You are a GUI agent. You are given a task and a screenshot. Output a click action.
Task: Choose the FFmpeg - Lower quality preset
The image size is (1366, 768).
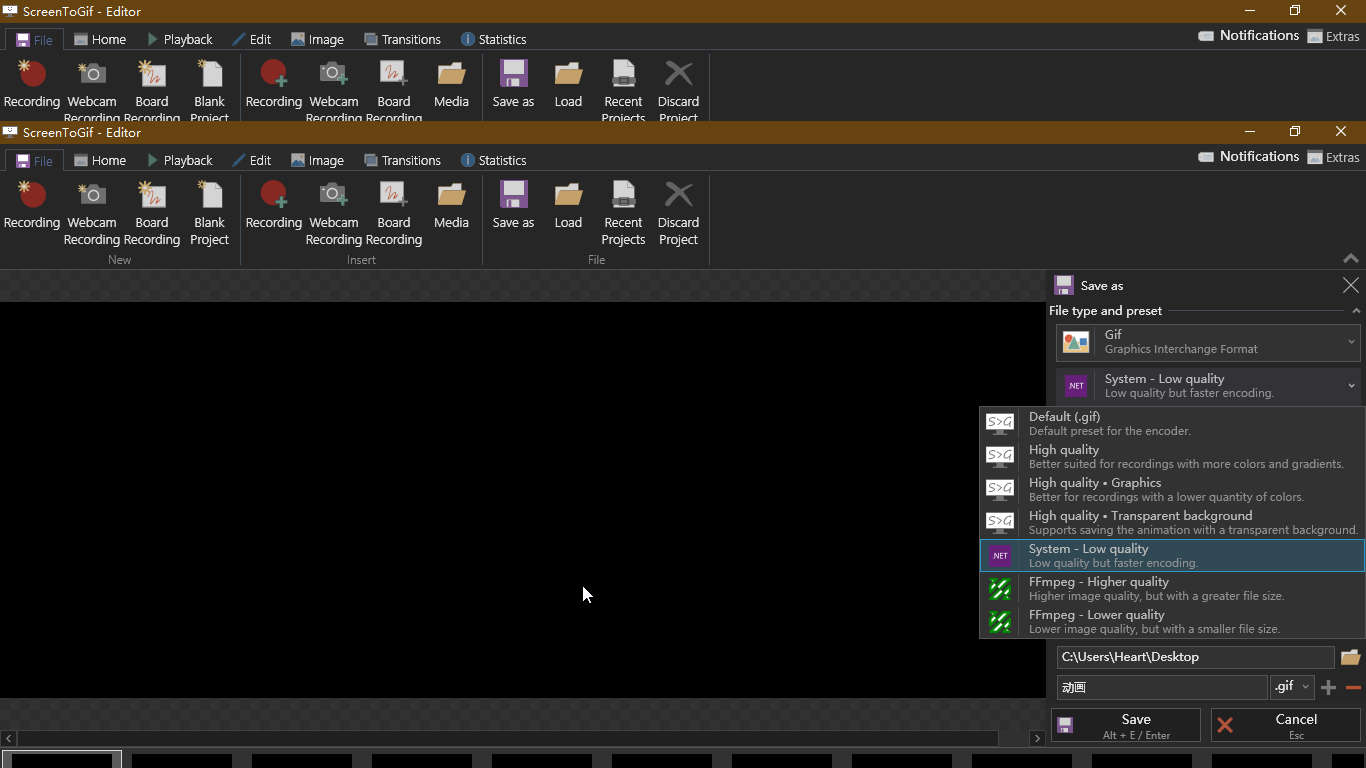[x=1172, y=621]
